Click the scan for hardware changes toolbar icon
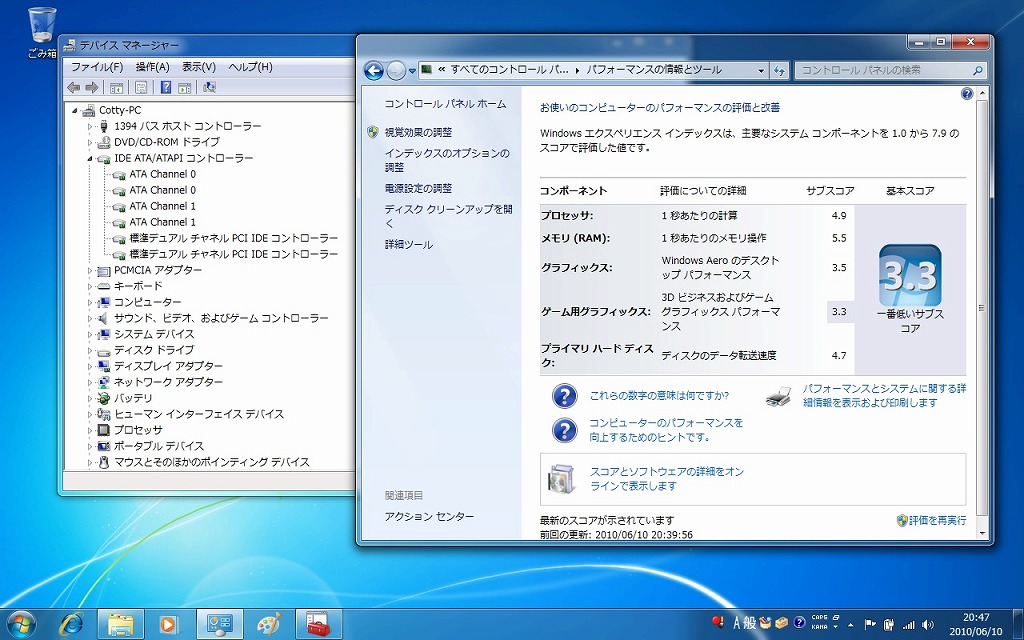This screenshot has width=1024, height=640. 209,88
